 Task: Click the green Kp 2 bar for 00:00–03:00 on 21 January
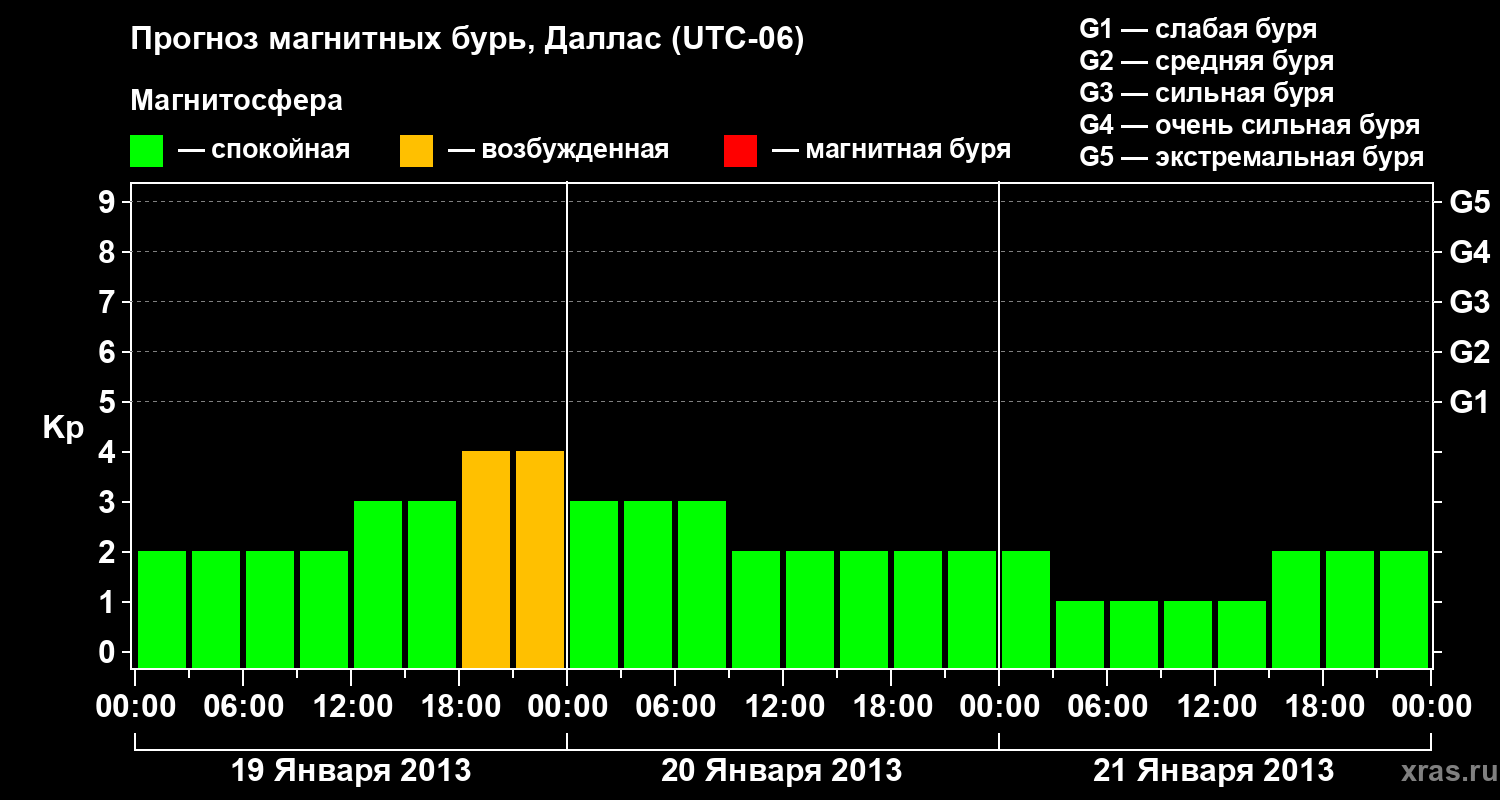1026,609
